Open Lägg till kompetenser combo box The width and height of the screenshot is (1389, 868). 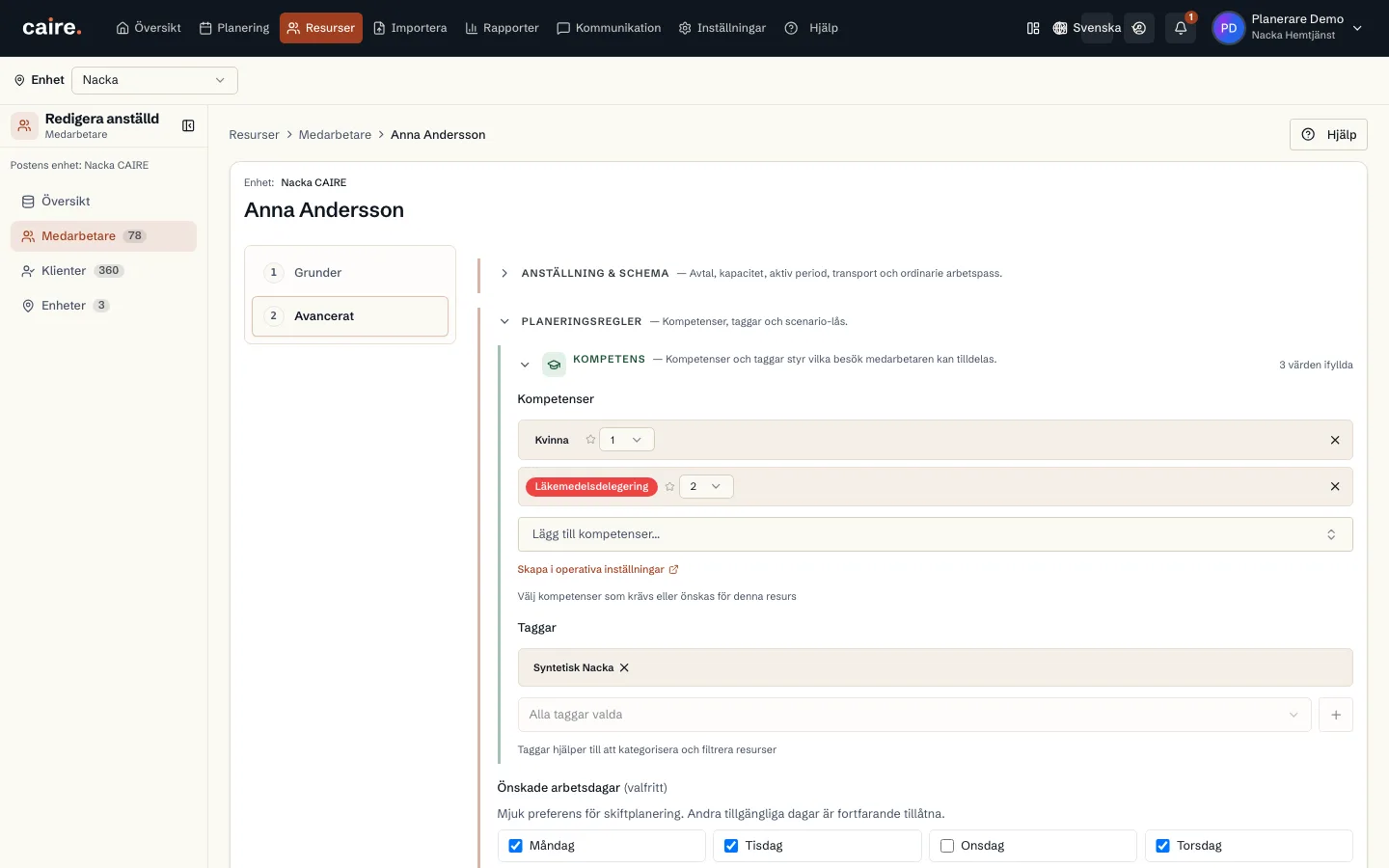(x=935, y=534)
